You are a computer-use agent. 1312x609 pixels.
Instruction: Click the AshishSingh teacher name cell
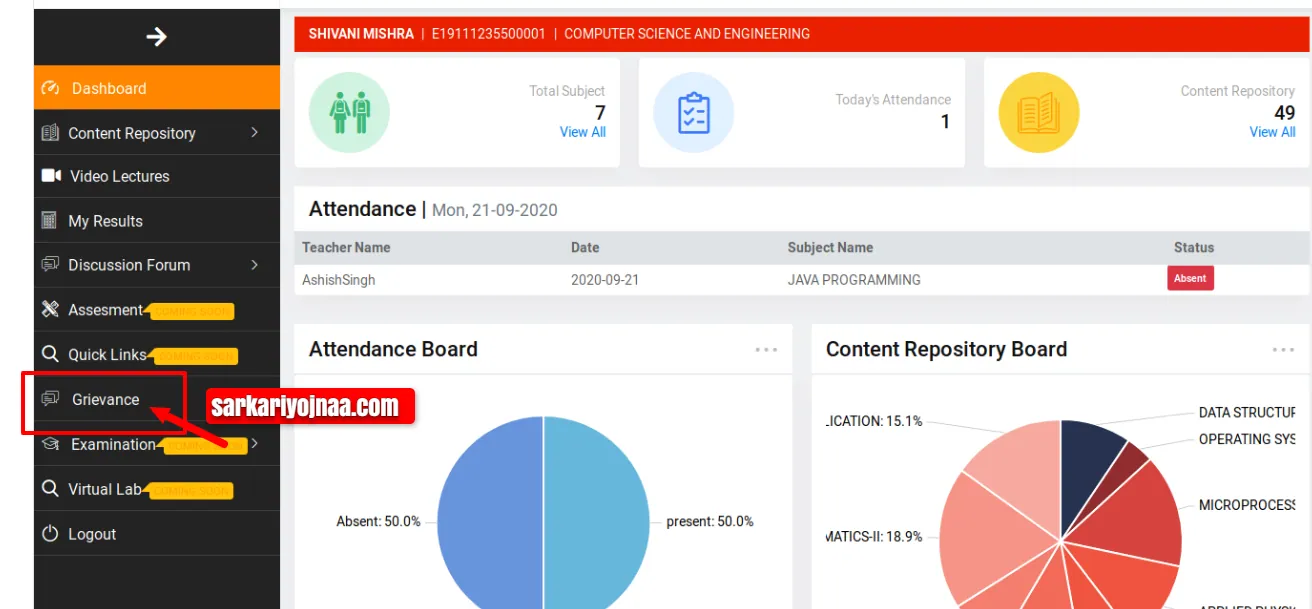coord(339,280)
